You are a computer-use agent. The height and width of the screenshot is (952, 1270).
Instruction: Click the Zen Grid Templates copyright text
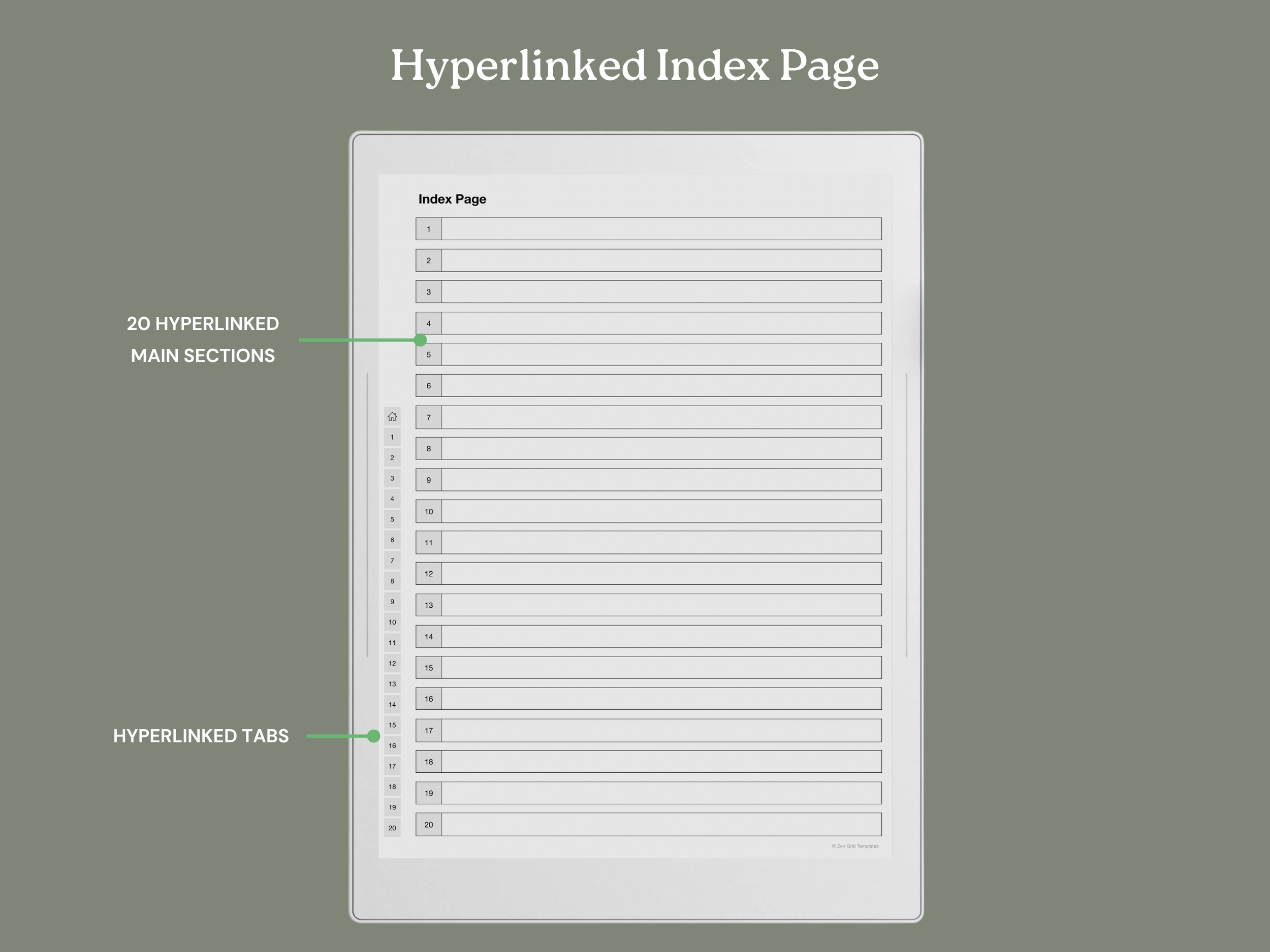coord(855,846)
